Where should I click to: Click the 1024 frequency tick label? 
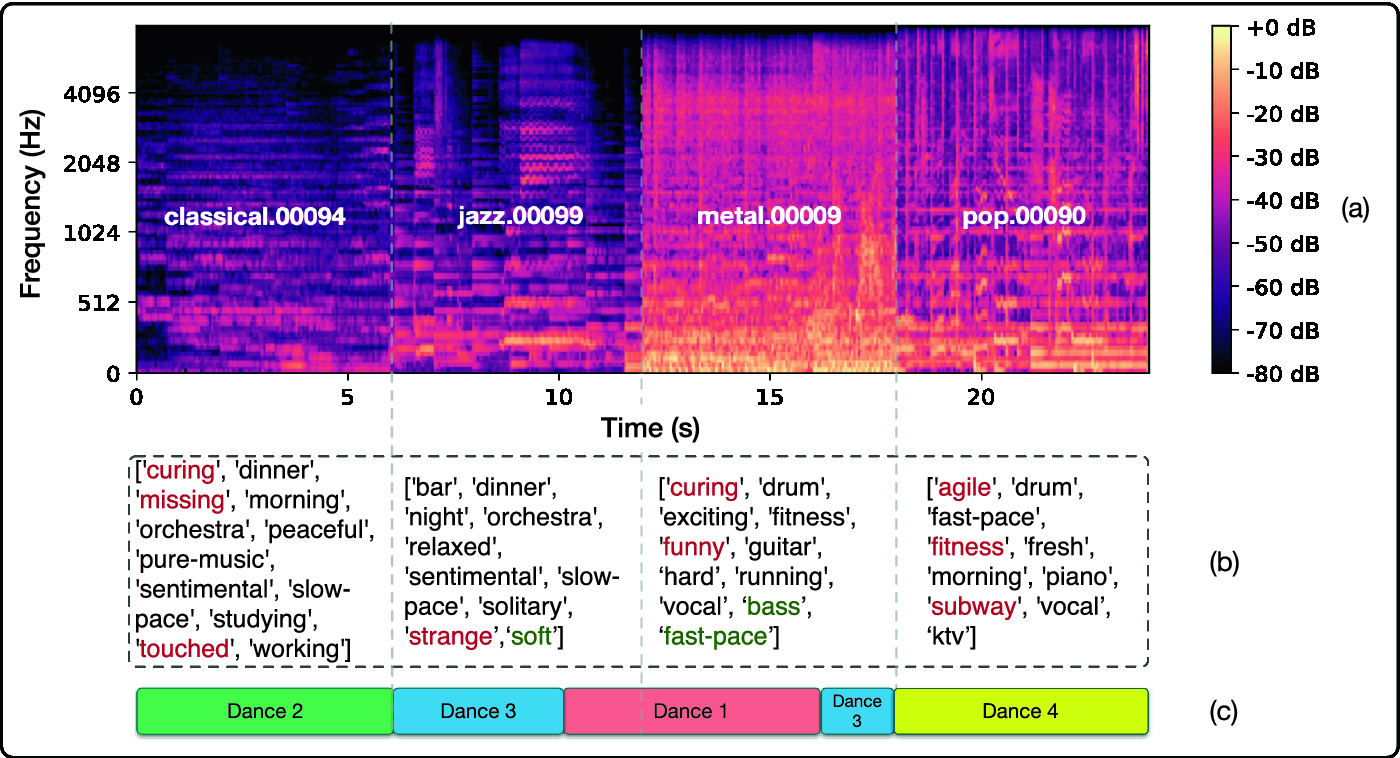coord(92,233)
